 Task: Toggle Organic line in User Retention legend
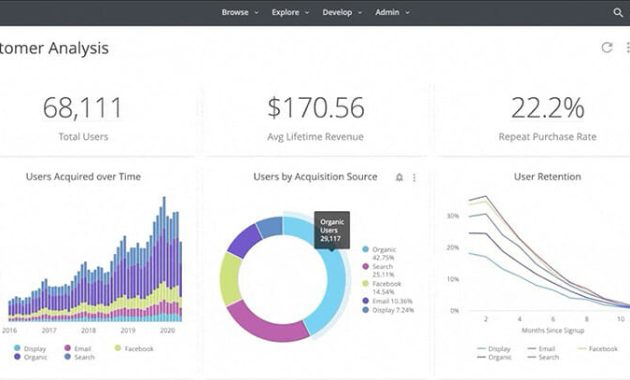(x=495, y=357)
